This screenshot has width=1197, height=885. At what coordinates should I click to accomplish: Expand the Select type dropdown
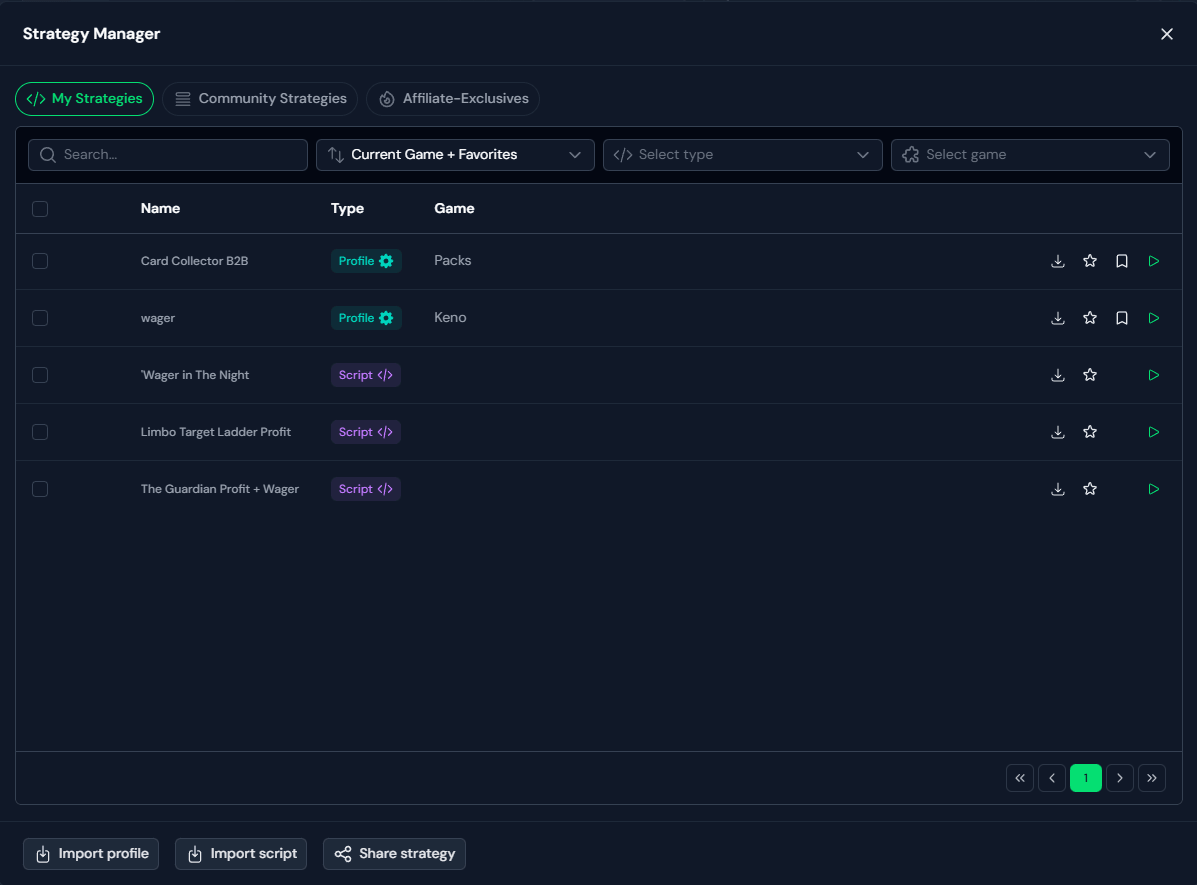point(743,155)
